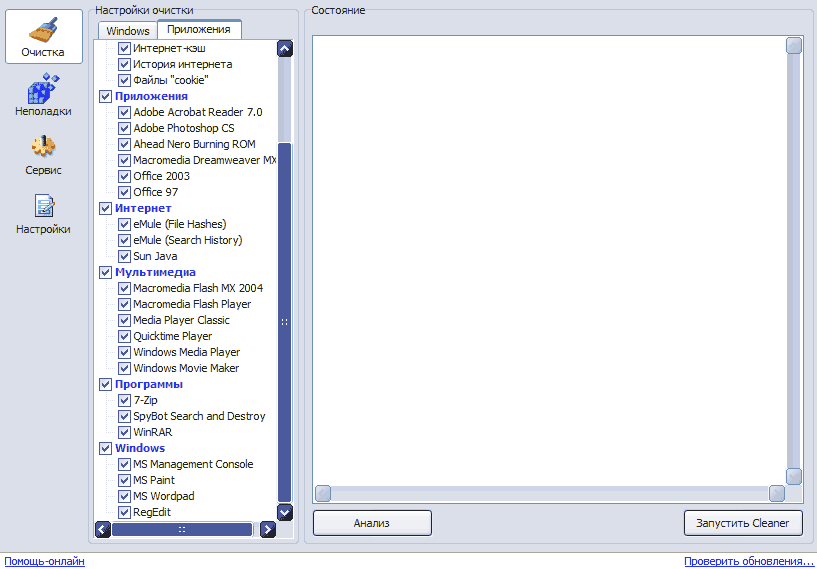The image size is (817, 569).
Task: Uncheck the Интернет-кэш checkbox
Action: point(124,48)
